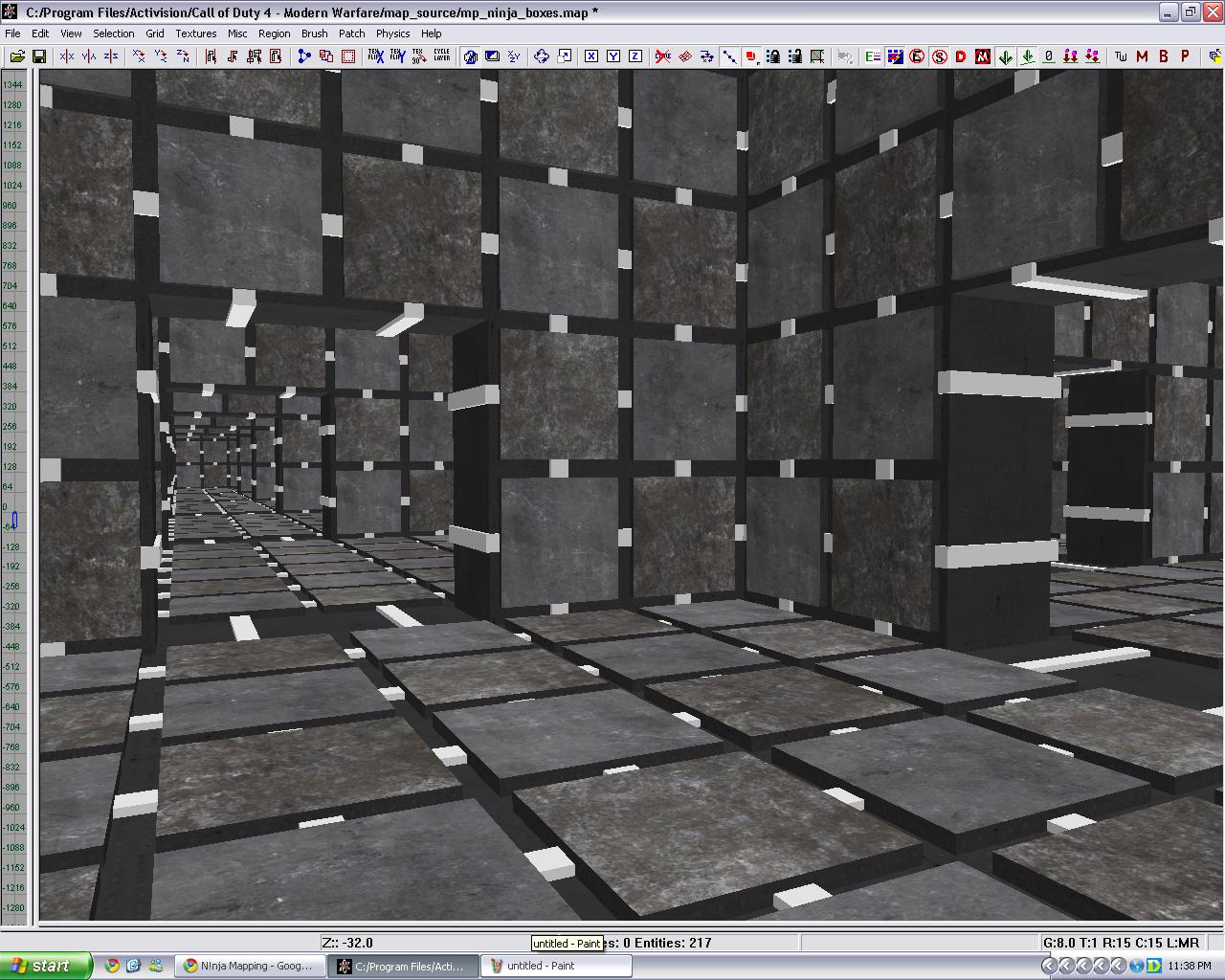Toggle the blue-red checkered flag button
The image size is (1225, 980).
[x=895, y=56]
